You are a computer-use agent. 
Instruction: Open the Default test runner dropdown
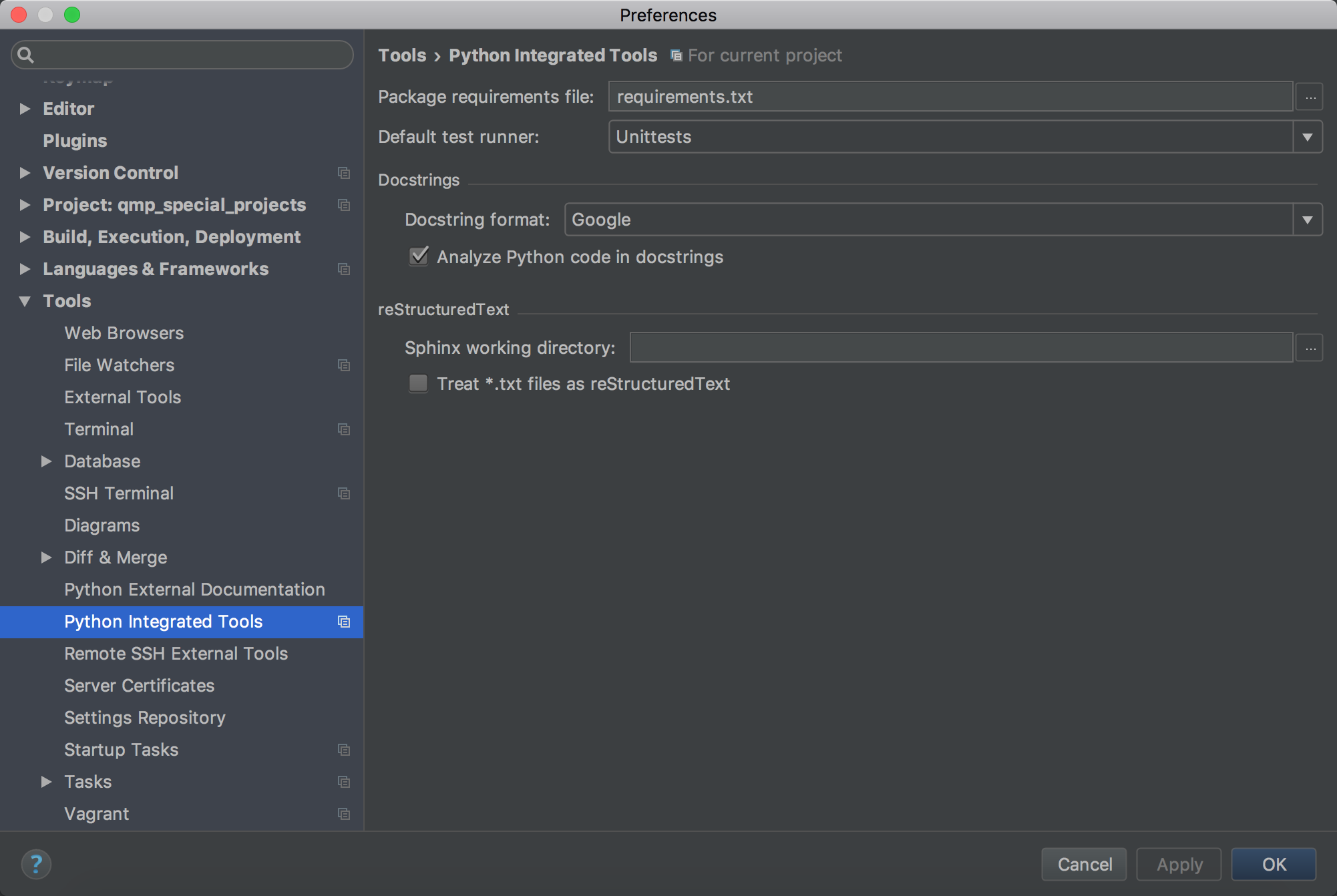pos(1307,137)
